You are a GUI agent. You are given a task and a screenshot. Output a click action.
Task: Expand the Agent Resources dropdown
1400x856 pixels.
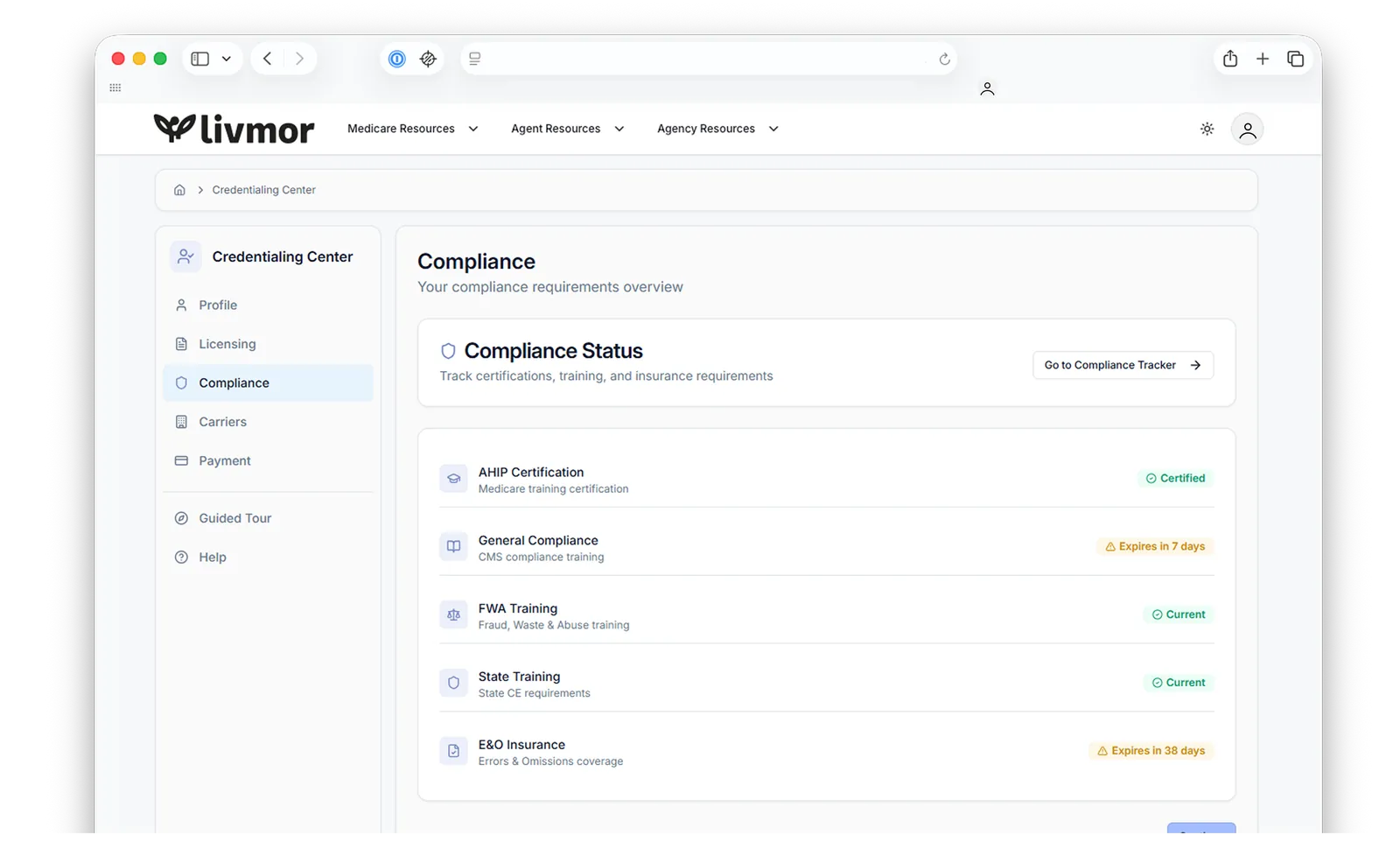pos(568,129)
